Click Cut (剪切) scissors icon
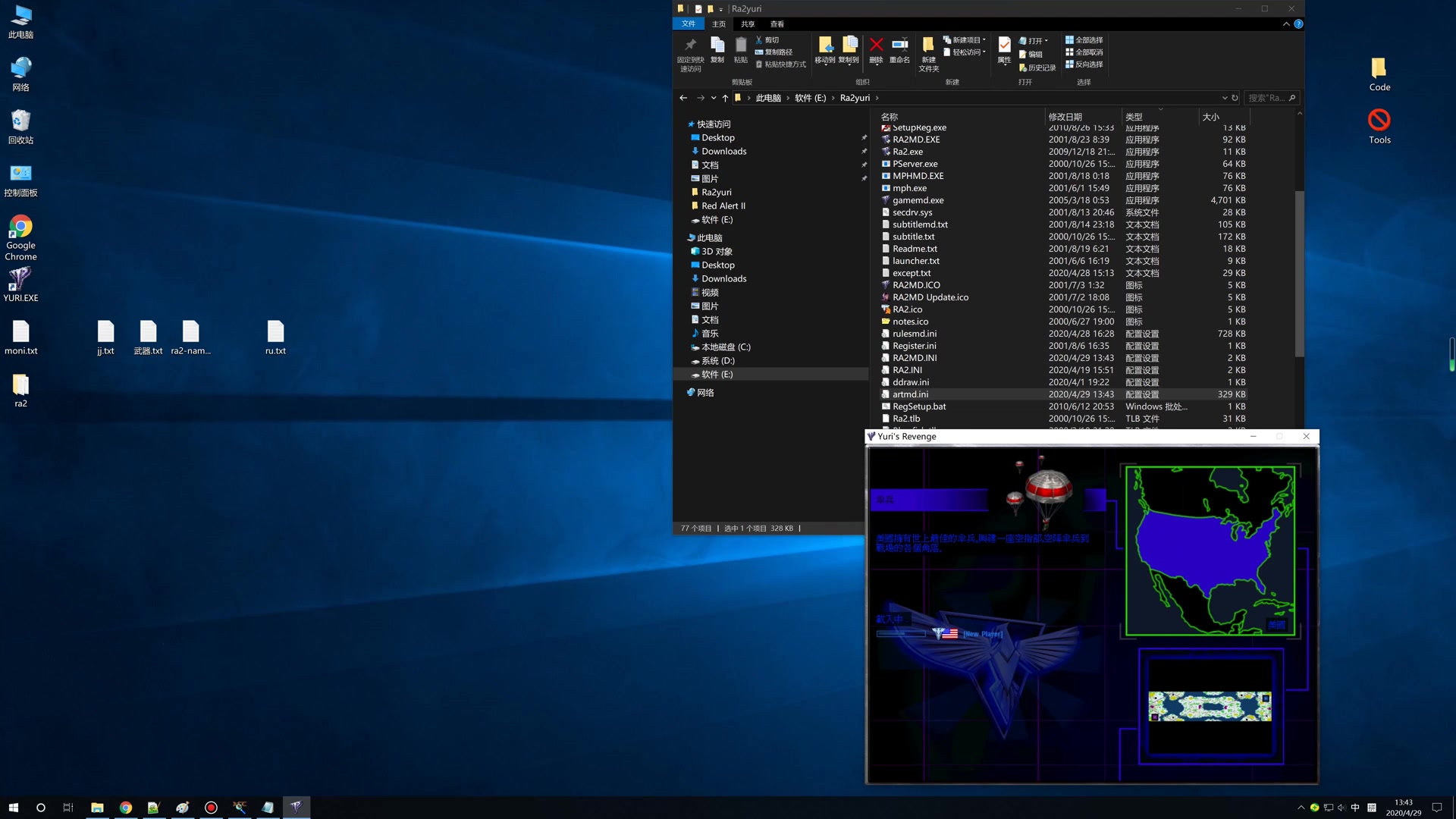1456x819 pixels. pyautogui.click(x=759, y=40)
